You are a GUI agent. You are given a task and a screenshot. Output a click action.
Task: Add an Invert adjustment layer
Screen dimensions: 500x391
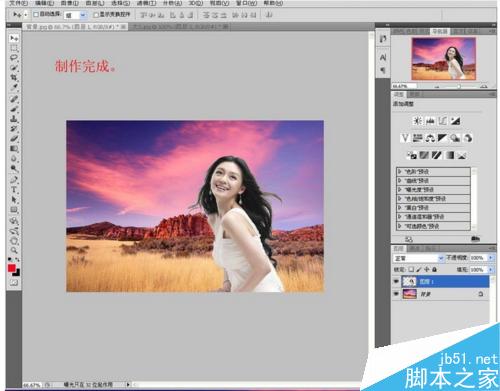[412, 155]
